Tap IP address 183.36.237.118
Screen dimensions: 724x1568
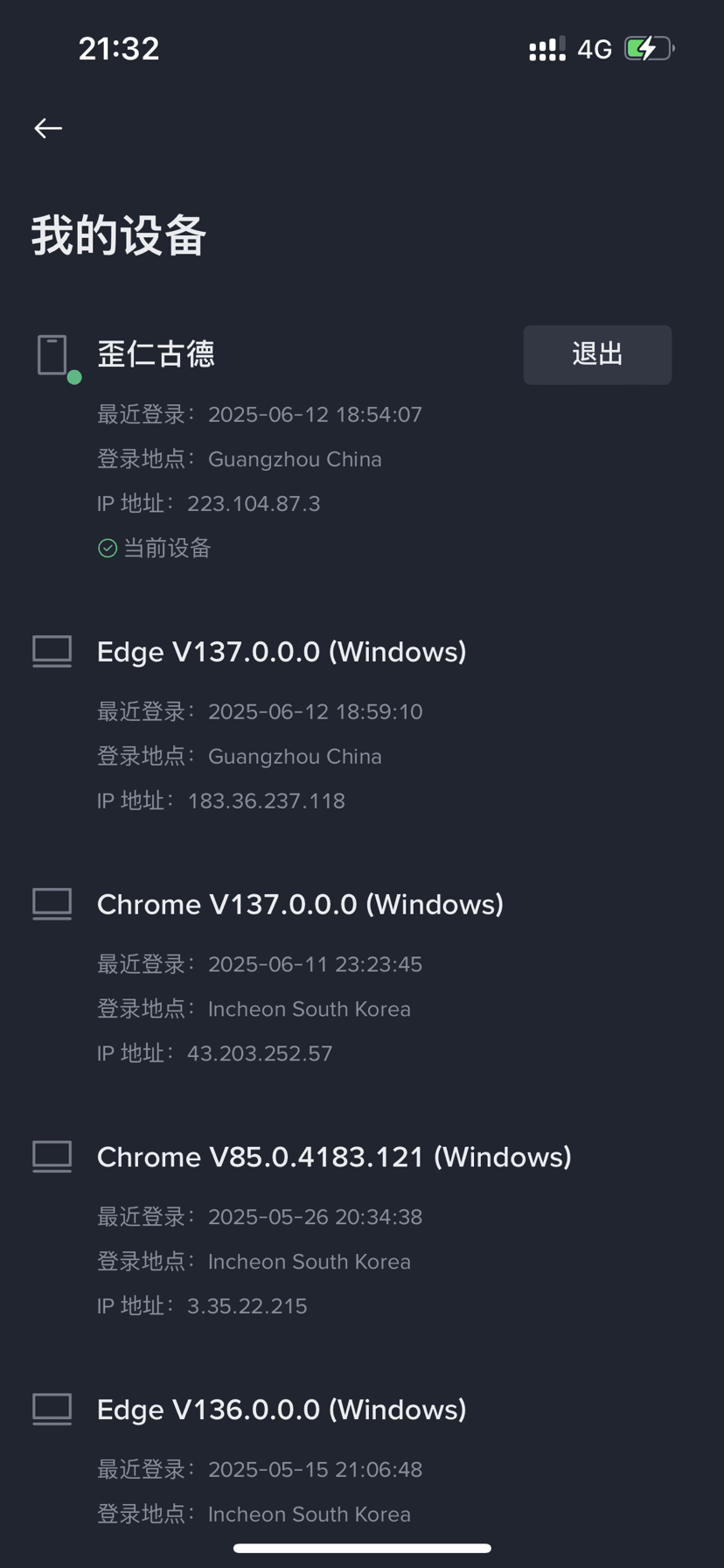click(x=266, y=801)
